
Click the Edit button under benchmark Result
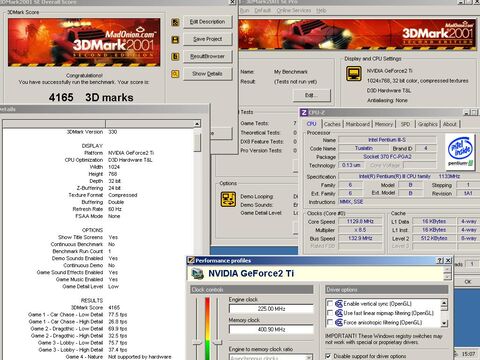[x=311, y=95]
